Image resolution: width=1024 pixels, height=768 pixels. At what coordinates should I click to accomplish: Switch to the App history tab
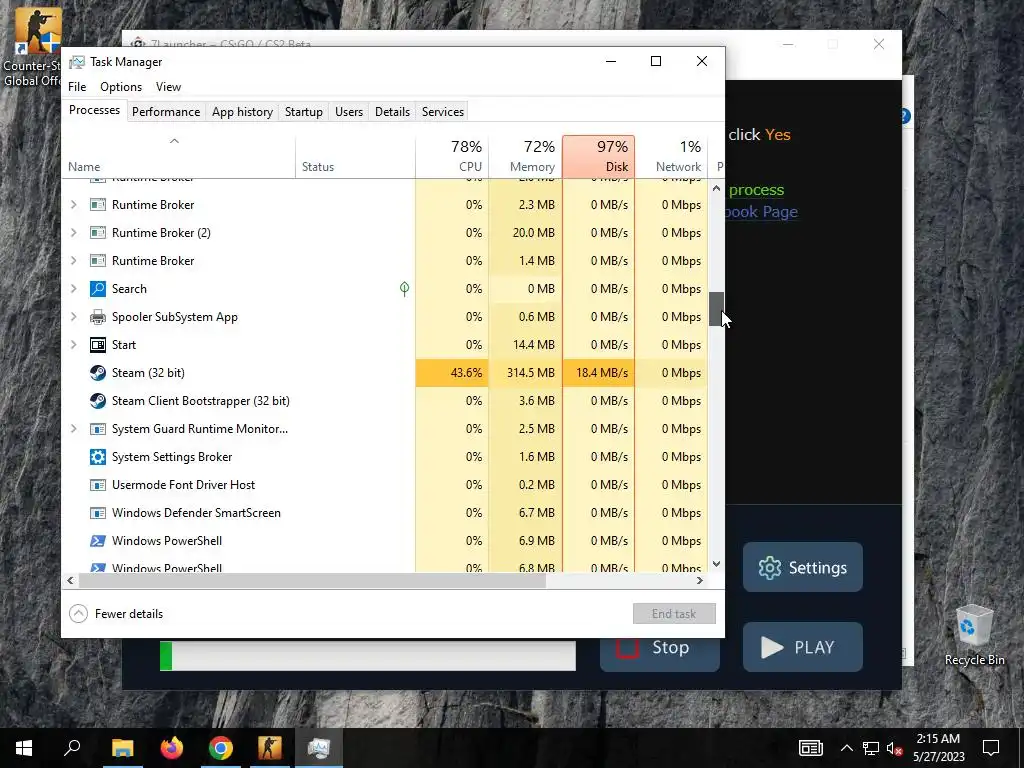(x=242, y=112)
